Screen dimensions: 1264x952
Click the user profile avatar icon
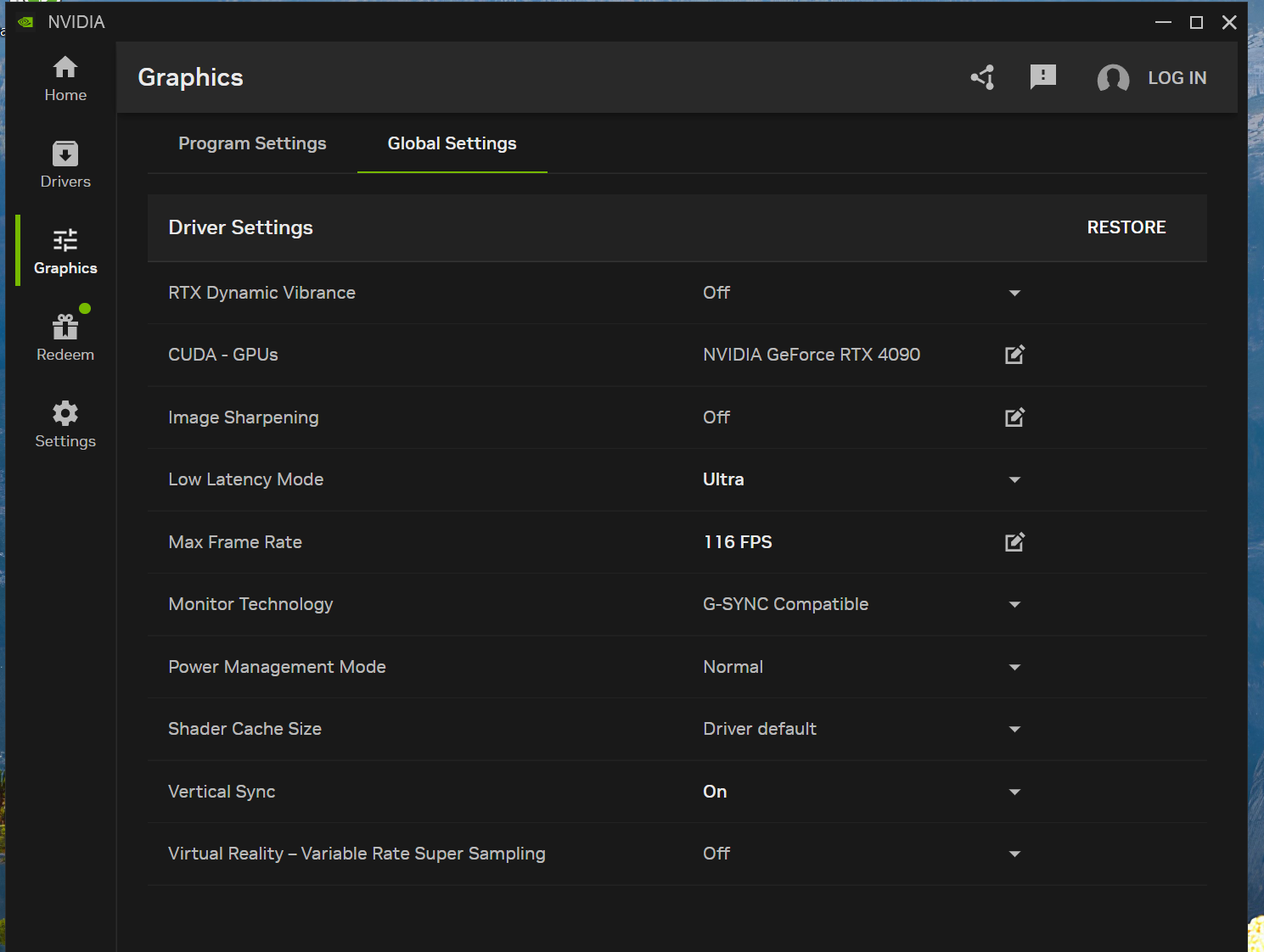click(x=1113, y=78)
